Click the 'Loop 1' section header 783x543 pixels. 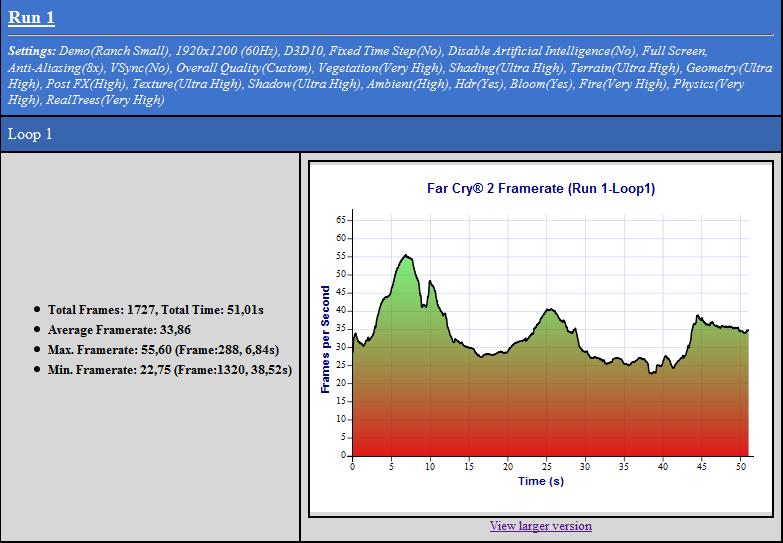click(391, 134)
